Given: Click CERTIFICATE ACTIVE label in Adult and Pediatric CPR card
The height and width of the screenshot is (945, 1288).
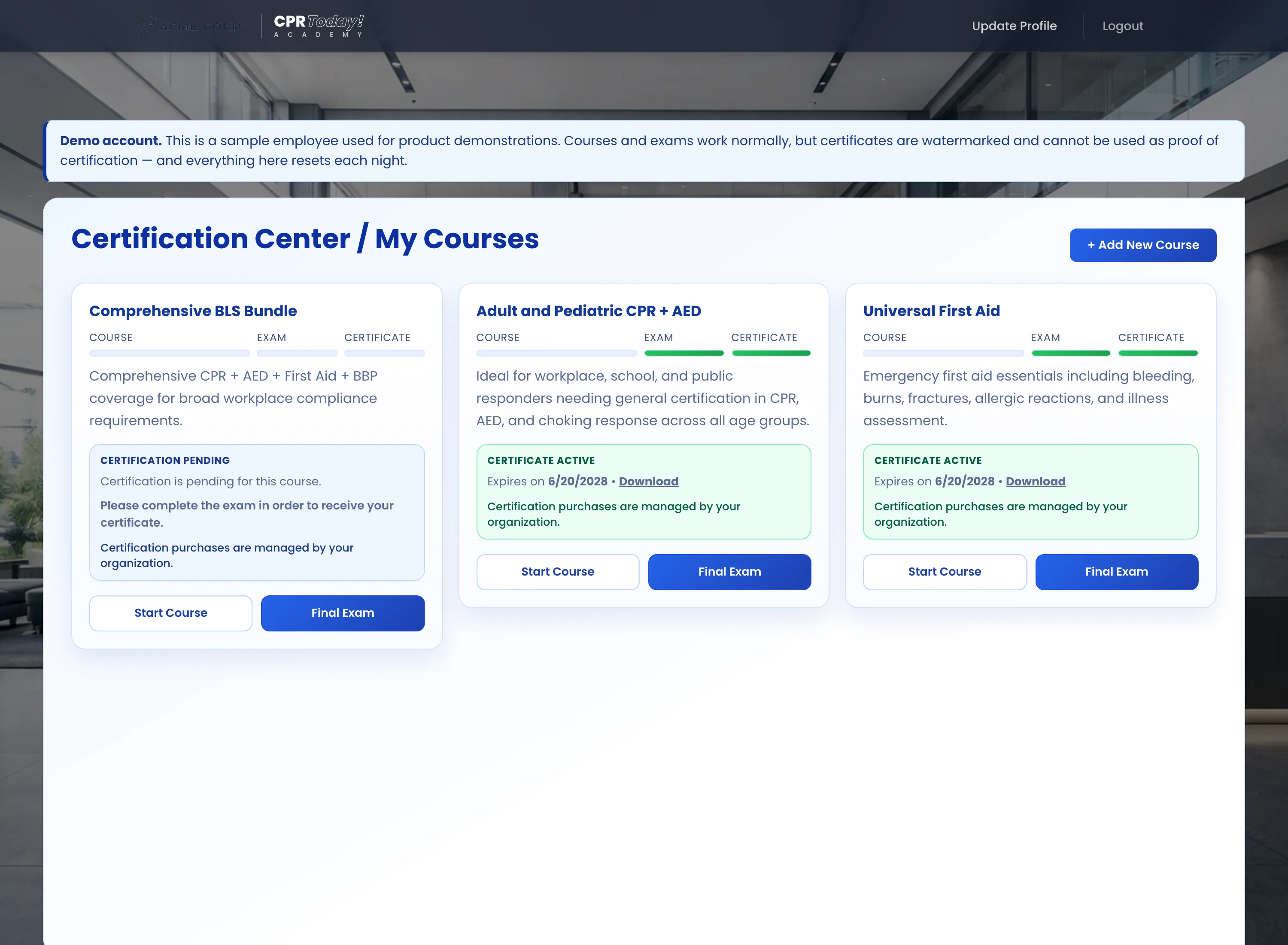Looking at the screenshot, I should [x=541, y=460].
